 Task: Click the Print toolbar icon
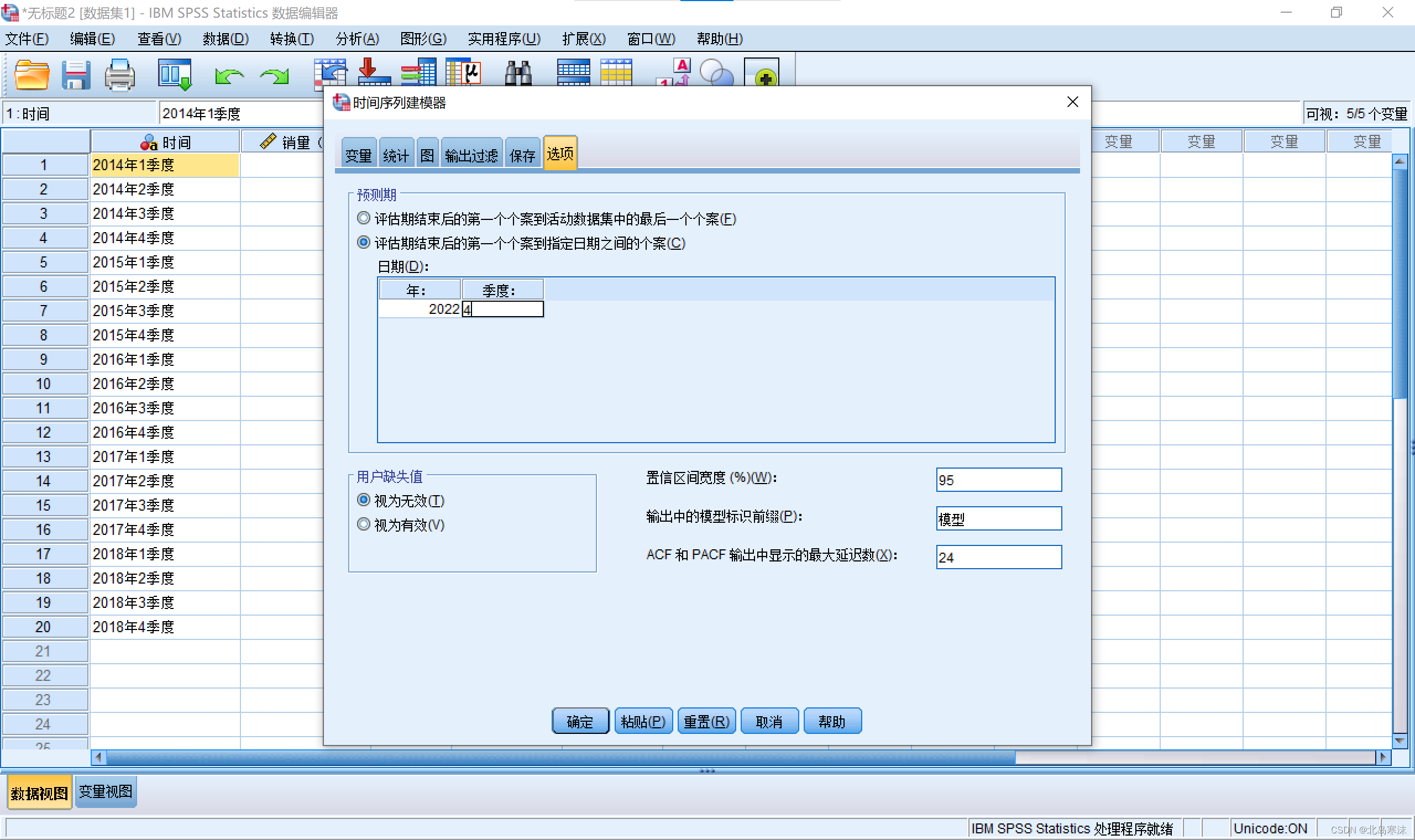[x=119, y=75]
